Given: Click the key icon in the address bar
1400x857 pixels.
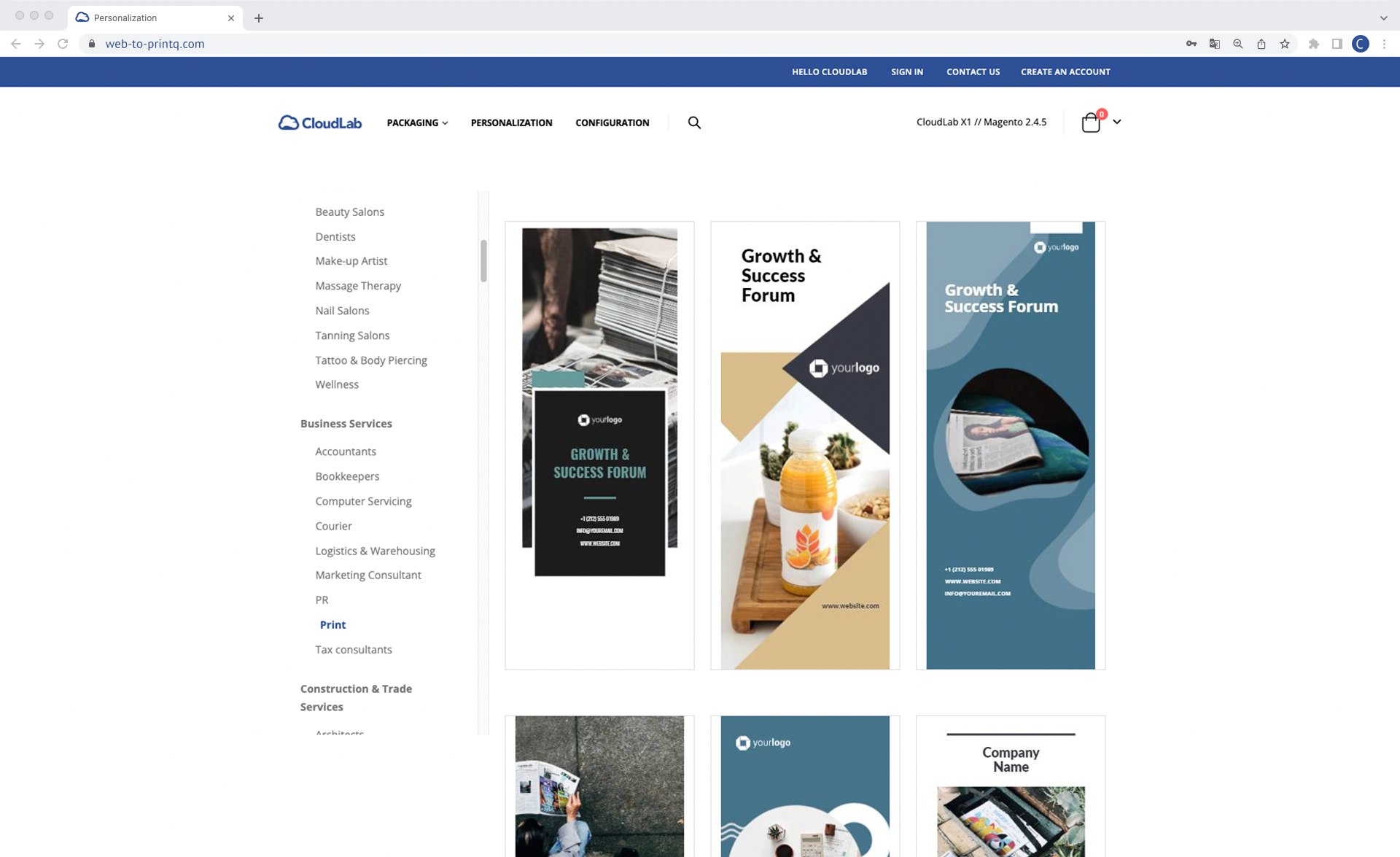Looking at the screenshot, I should click(1191, 44).
